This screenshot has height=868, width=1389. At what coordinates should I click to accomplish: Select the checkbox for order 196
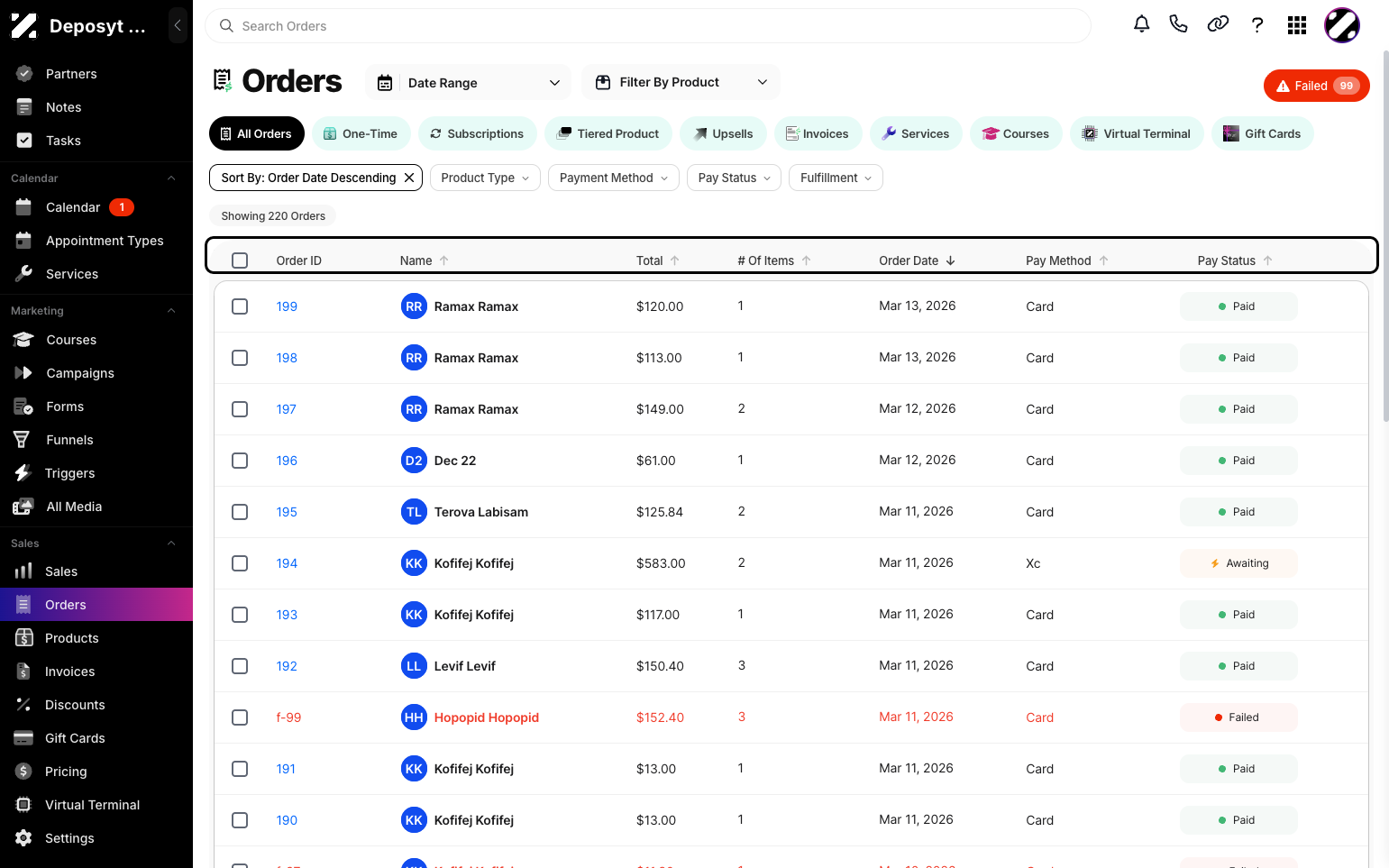(240, 461)
